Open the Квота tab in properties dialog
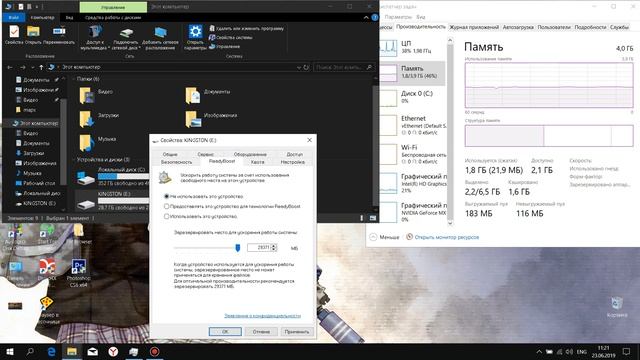This screenshot has height=360, width=640. pyautogui.click(x=257, y=162)
